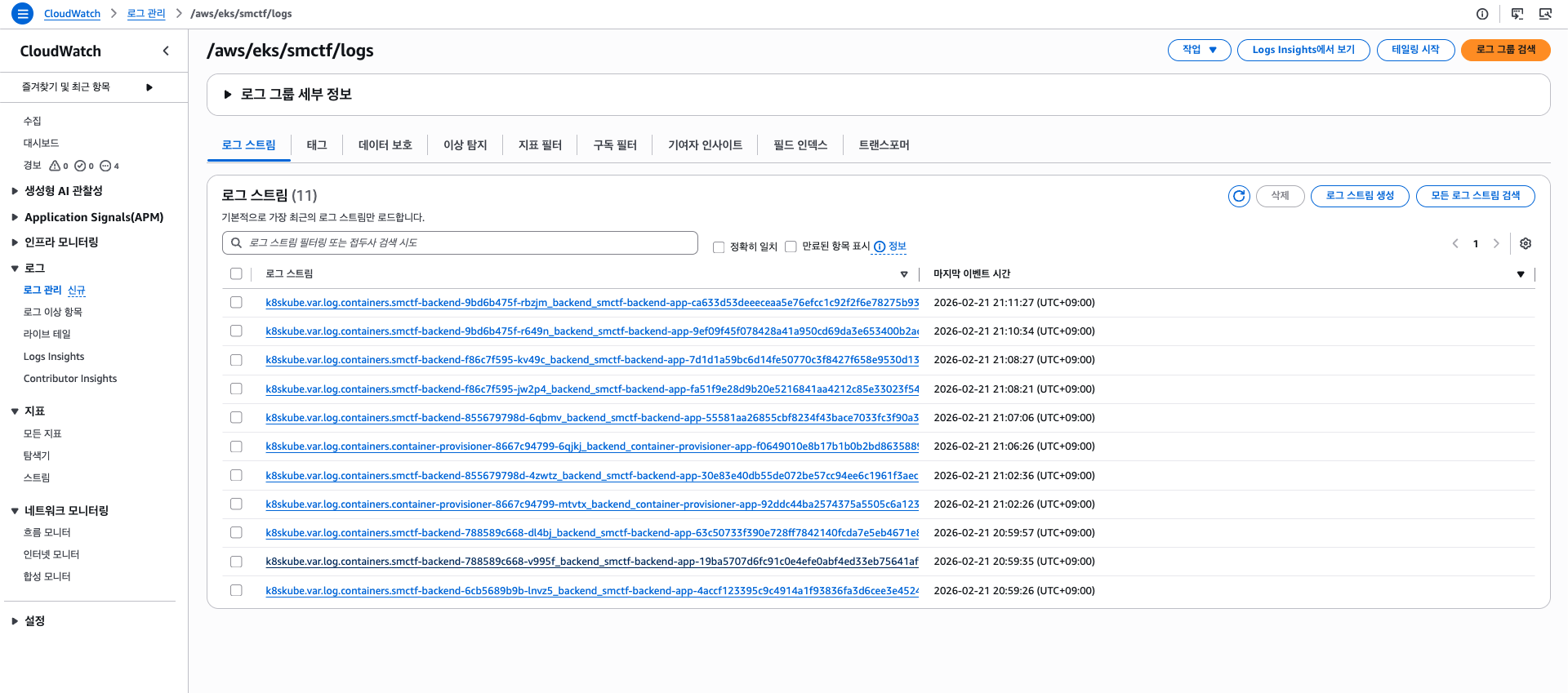
Task: Click the search magnifier icon in filter box
Action: [236, 242]
